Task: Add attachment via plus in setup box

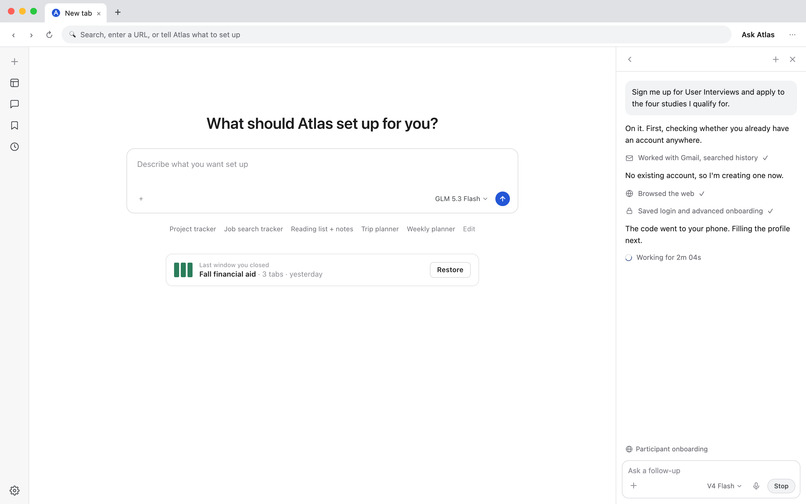Action: (x=141, y=199)
